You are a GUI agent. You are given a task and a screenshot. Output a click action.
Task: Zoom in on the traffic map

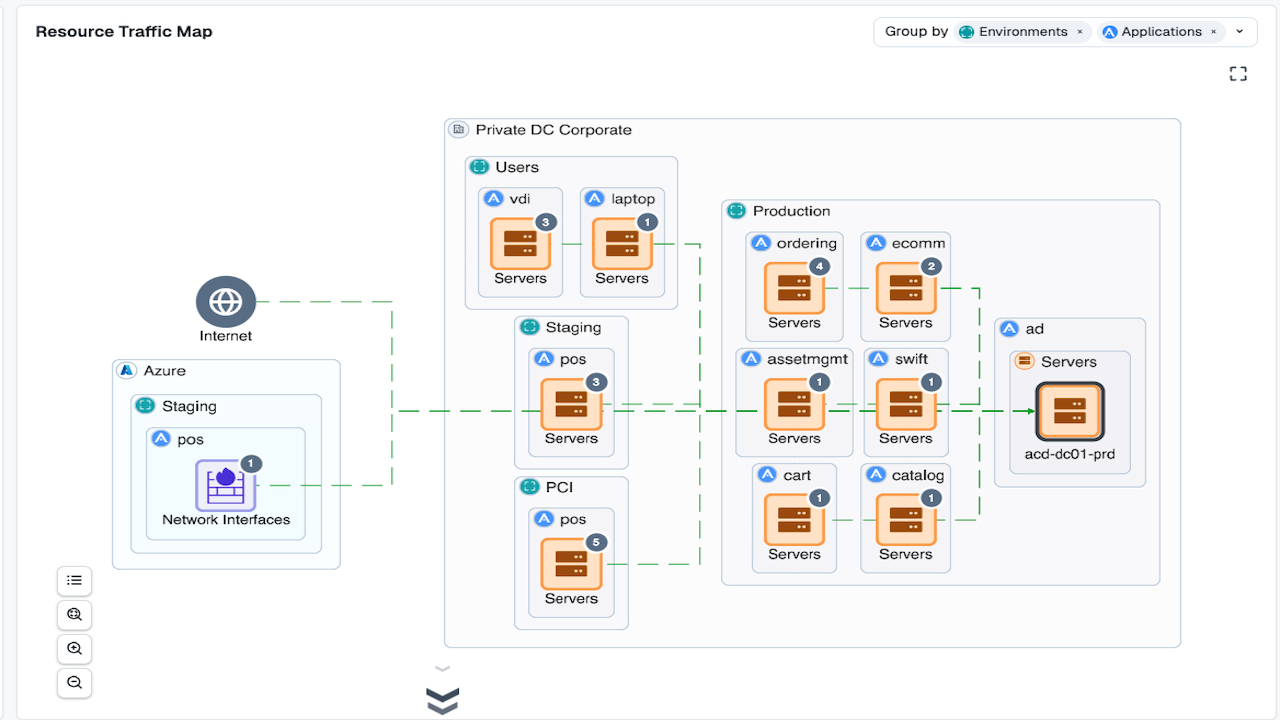pyautogui.click(x=74, y=648)
